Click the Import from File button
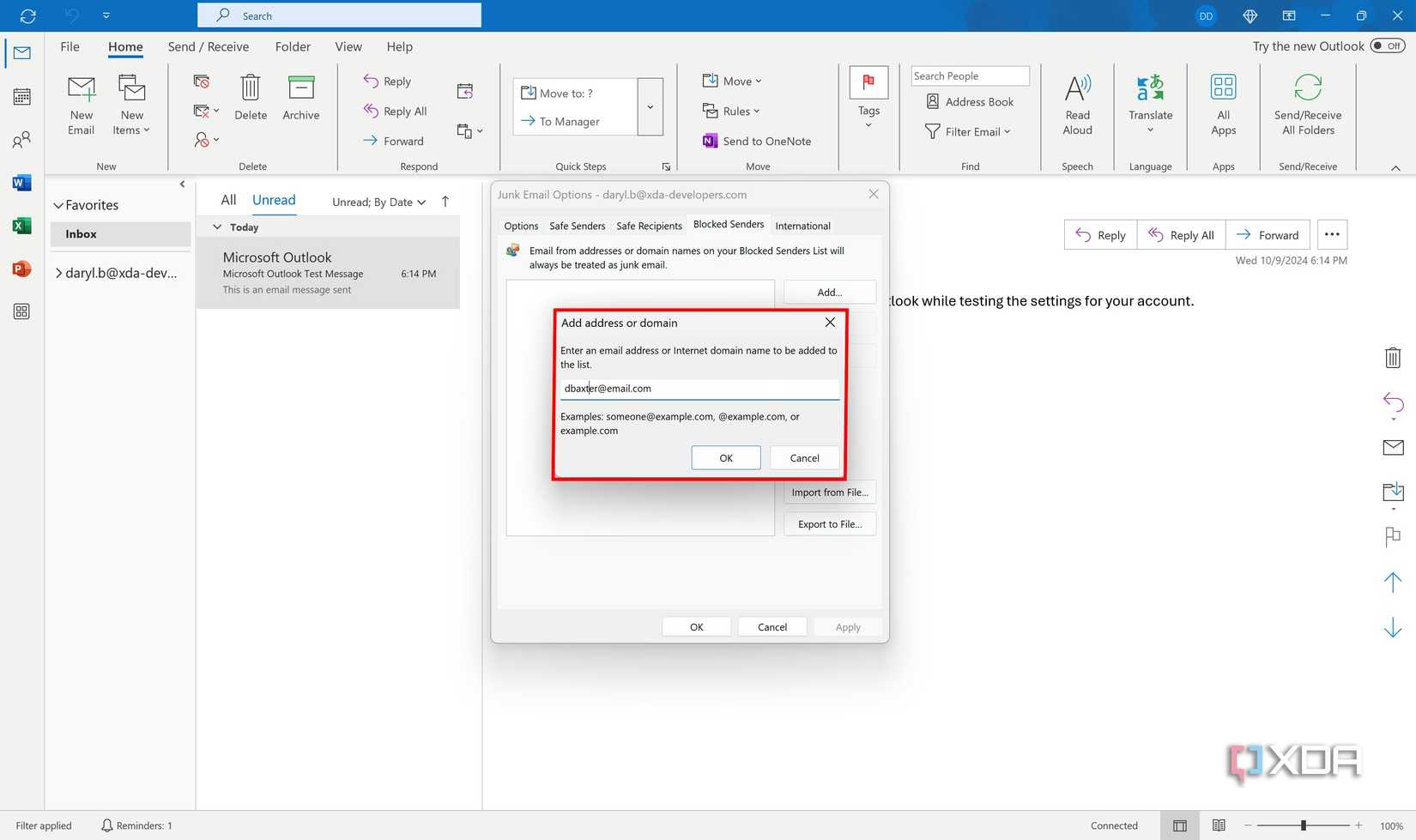 click(x=829, y=492)
